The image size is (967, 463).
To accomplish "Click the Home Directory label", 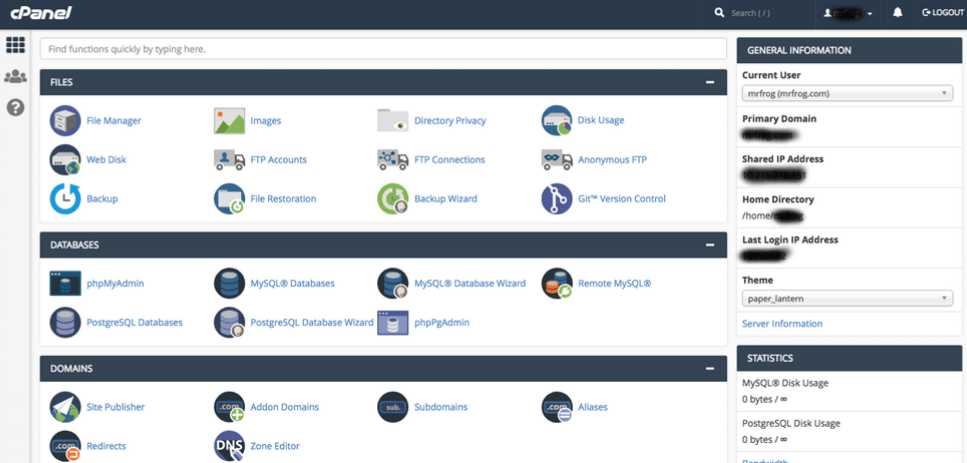I will point(778,200).
